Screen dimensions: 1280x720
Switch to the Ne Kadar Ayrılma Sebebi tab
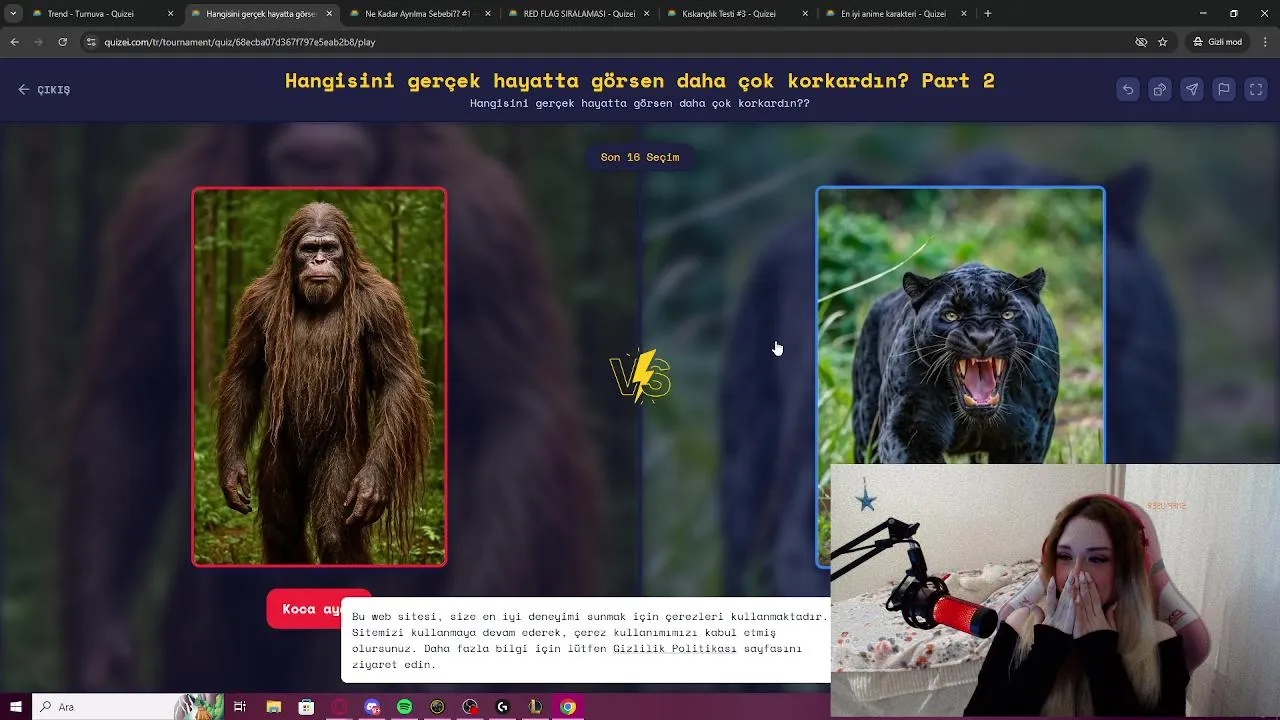tap(418, 14)
